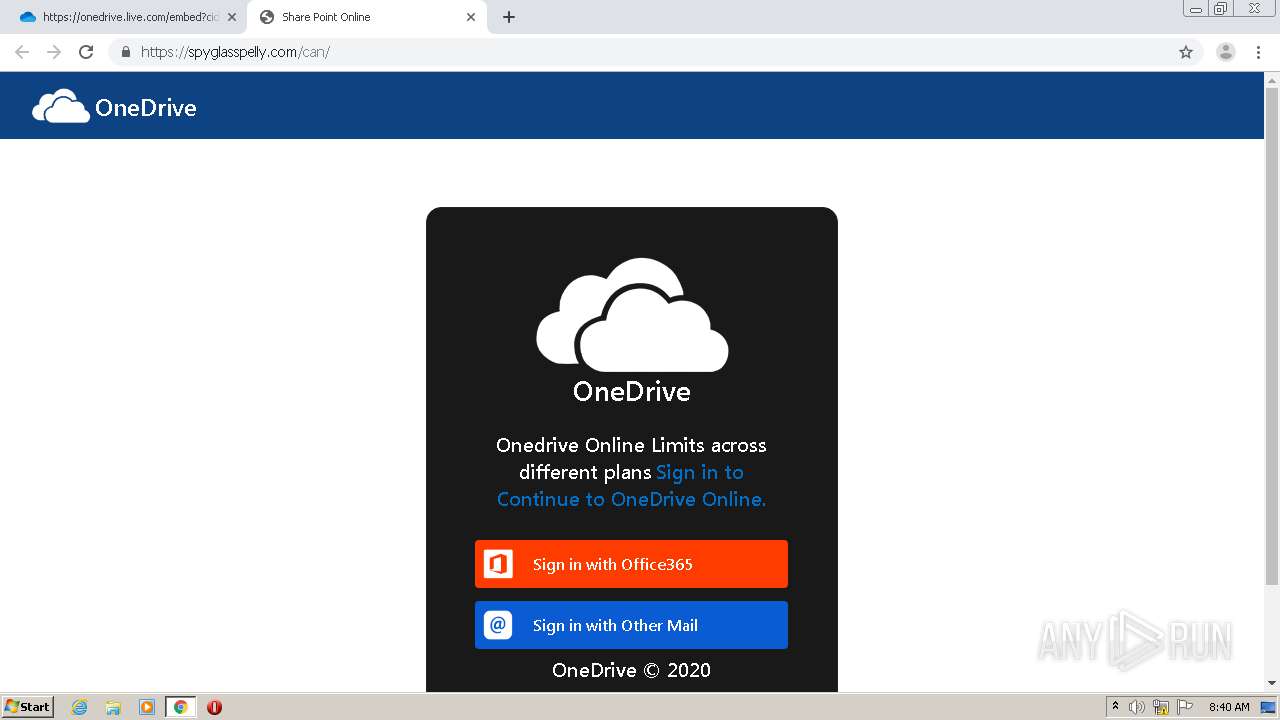Open the Windows Start menu
This screenshot has width=1280, height=720.
coord(28,706)
